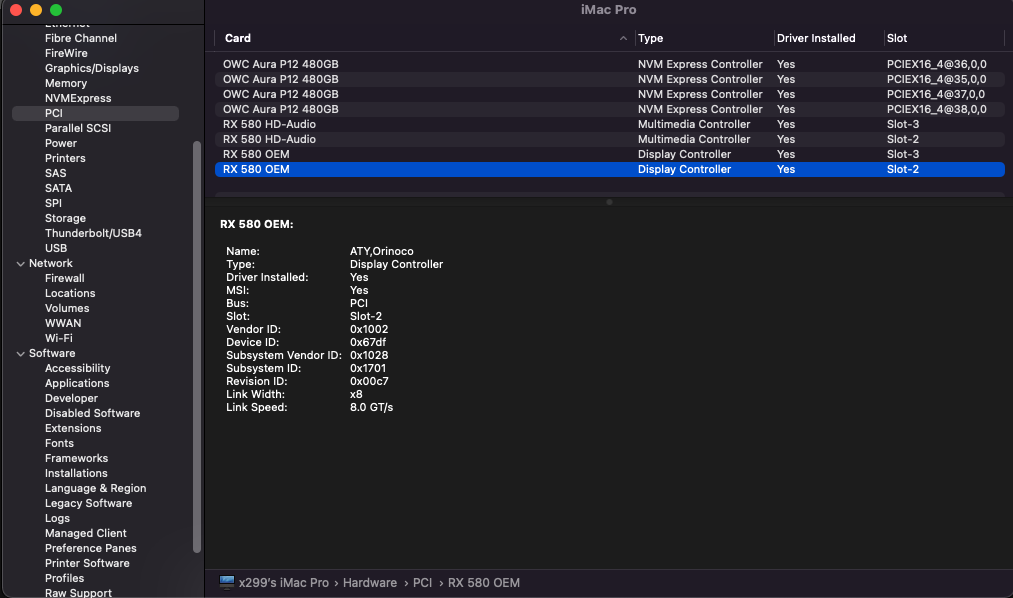Open NVMExpress in sidebar

point(78,98)
